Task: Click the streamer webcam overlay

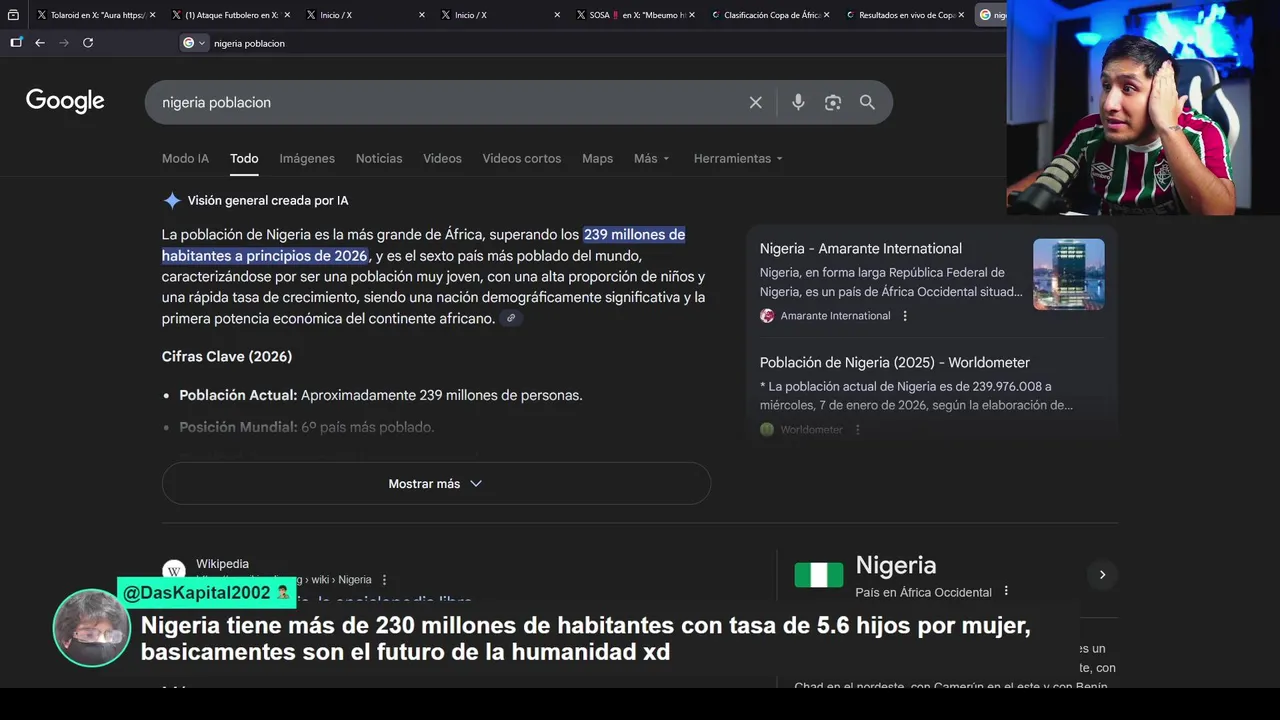Action: coord(1143,107)
